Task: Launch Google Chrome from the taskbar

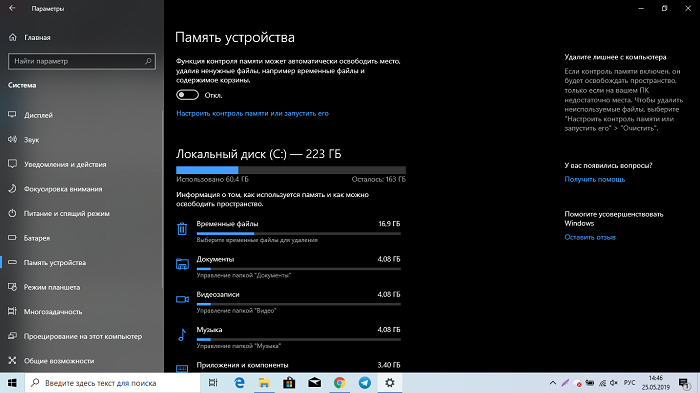Action: click(x=340, y=383)
